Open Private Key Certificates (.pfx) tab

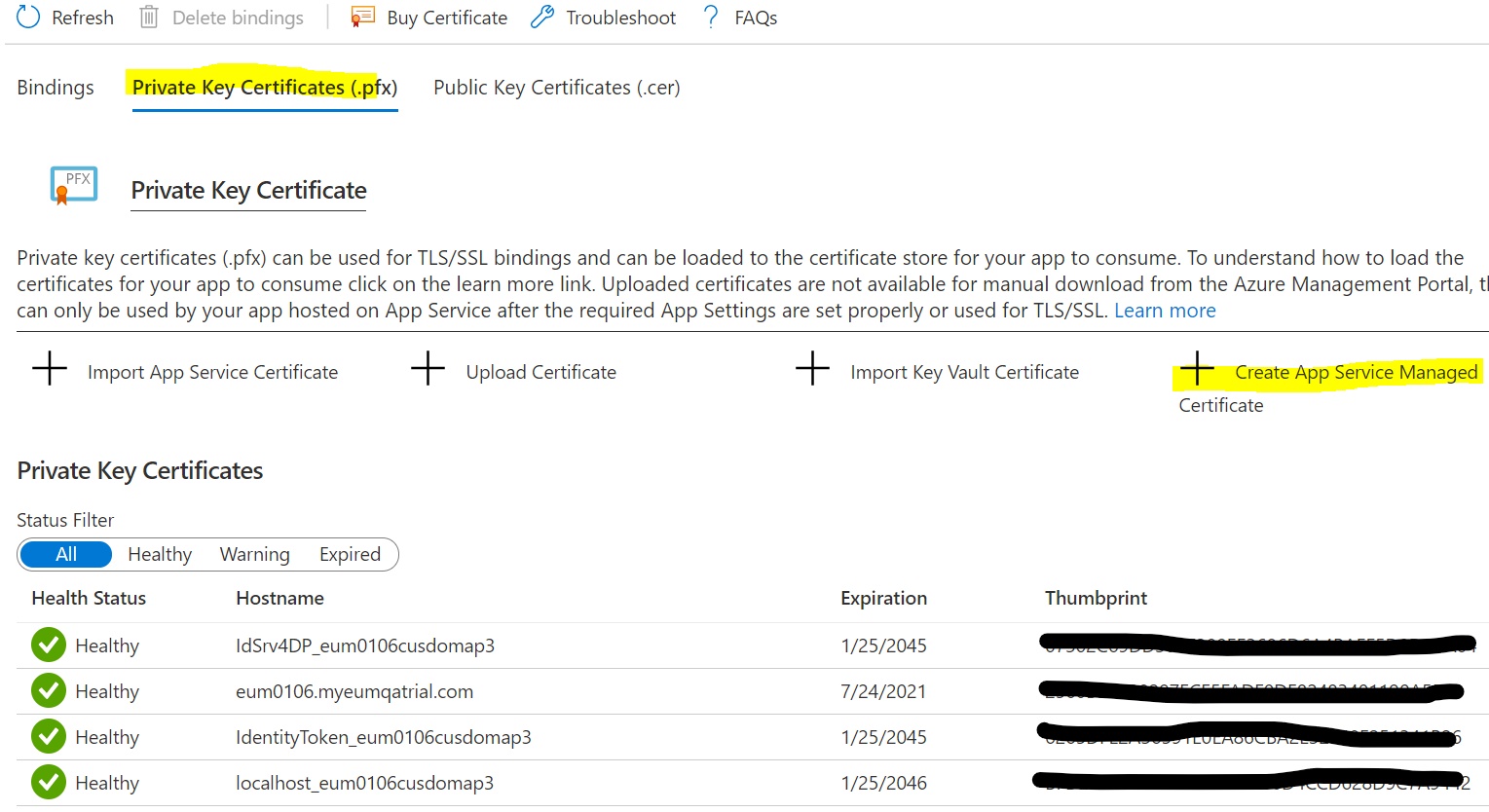265,88
